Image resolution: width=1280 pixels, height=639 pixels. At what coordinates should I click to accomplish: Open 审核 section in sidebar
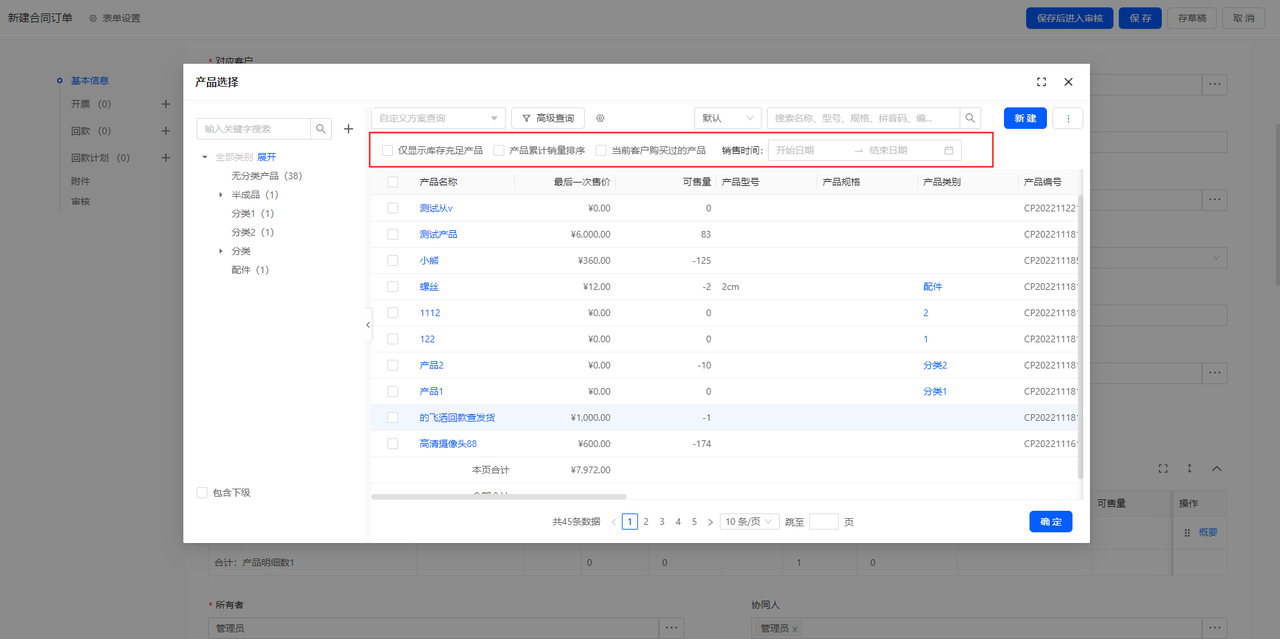(x=80, y=201)
